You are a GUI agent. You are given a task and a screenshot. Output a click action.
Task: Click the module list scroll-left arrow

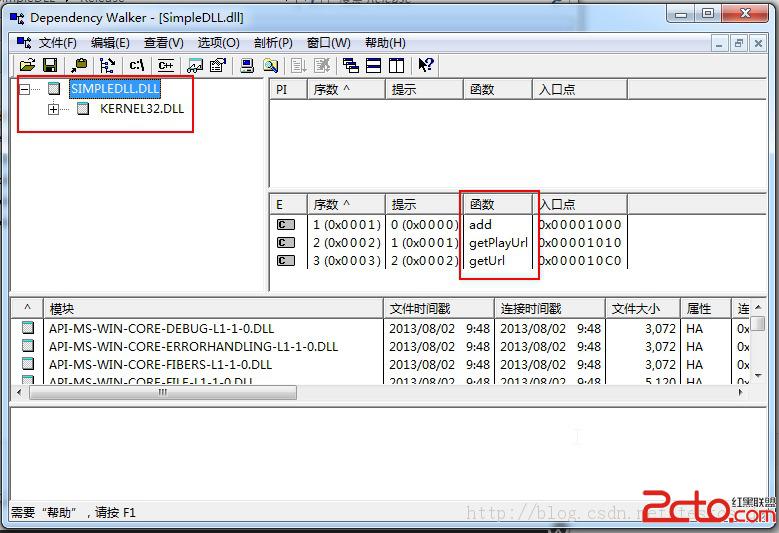point(19,392)
